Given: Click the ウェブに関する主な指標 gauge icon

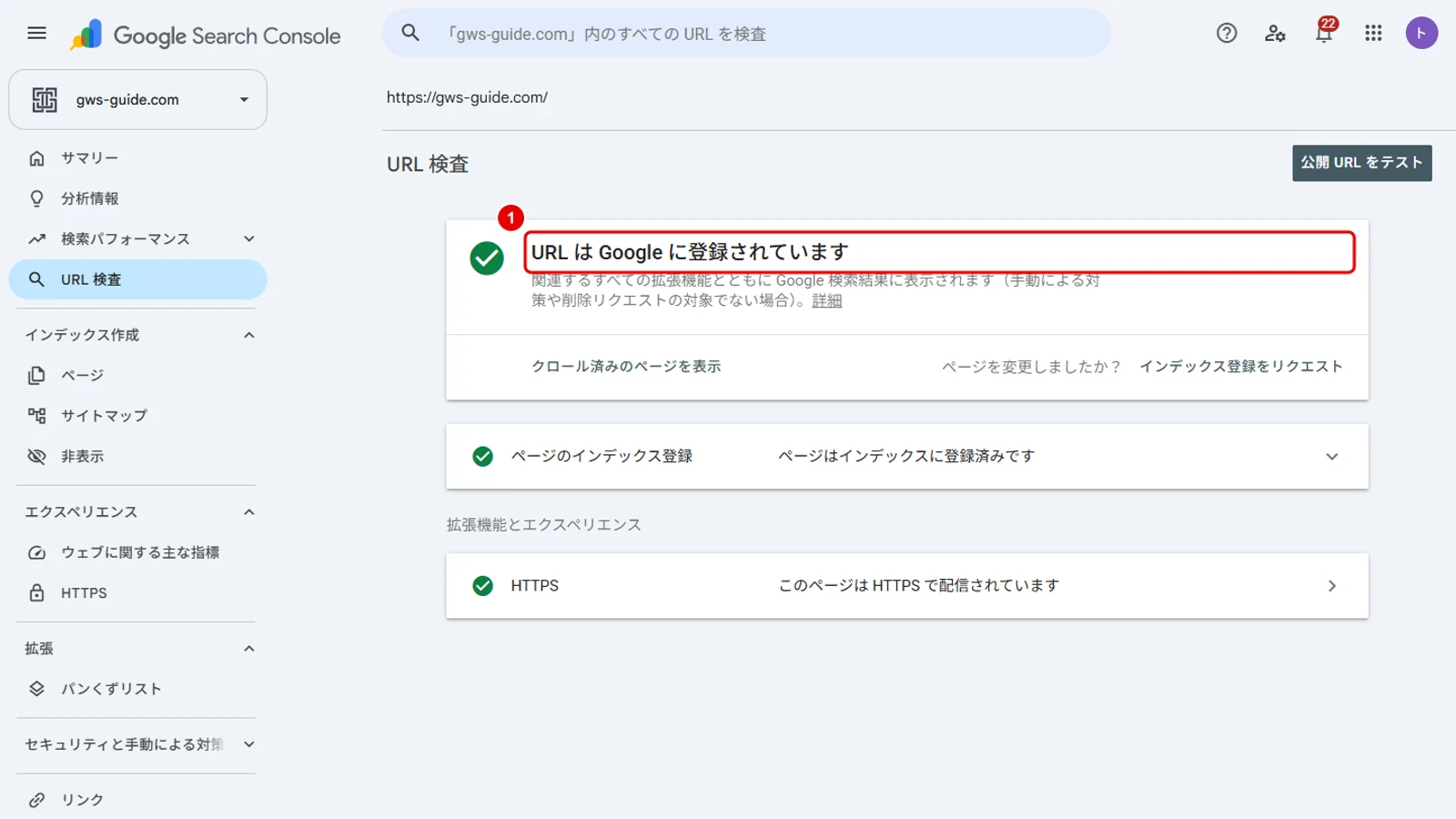Looking at the screenshot, I should (36, 552).
